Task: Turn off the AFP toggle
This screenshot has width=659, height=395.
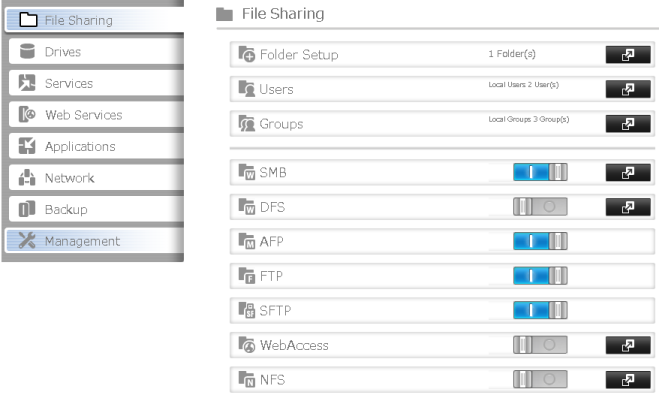Action: coord(540,241)
